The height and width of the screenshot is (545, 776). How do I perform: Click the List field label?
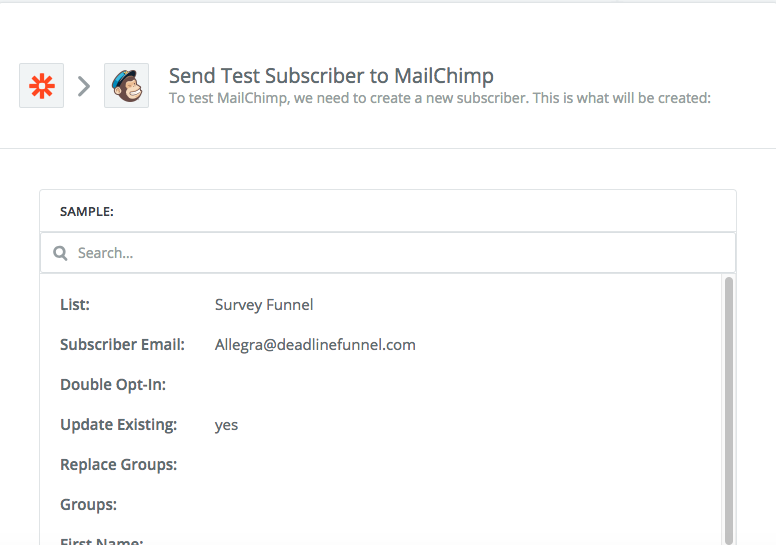click(75, 305)
